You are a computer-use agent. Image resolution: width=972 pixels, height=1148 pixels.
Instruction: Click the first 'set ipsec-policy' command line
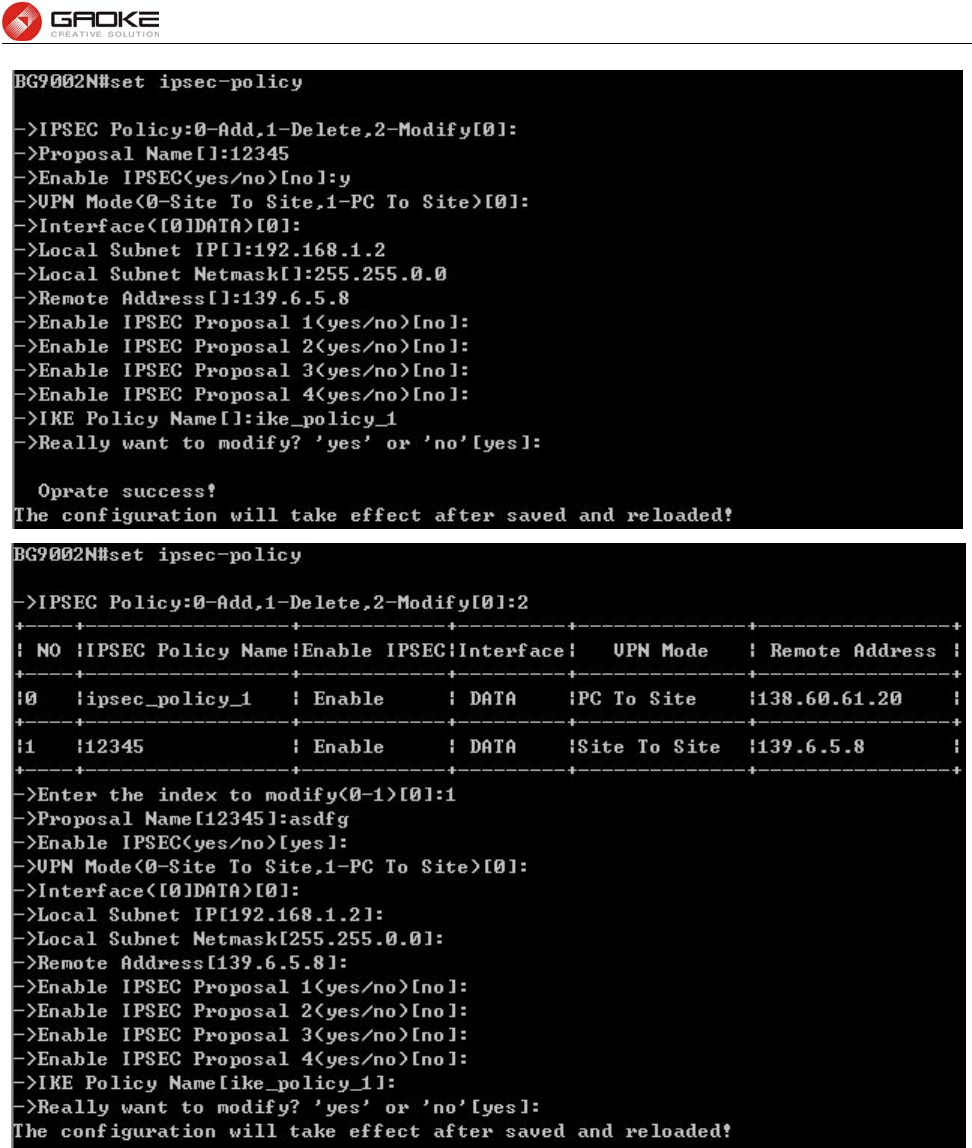[x=158, y=82]
